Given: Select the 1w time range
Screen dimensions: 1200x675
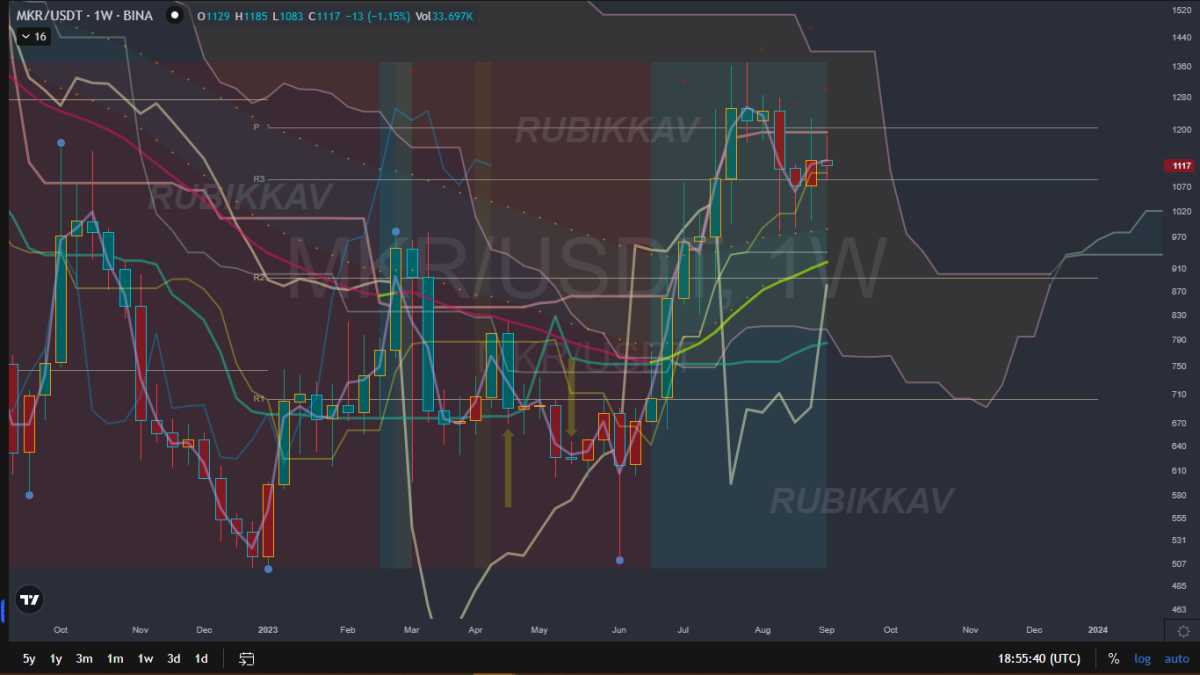Looking at the screenshot, I should (x=145, y=659).
